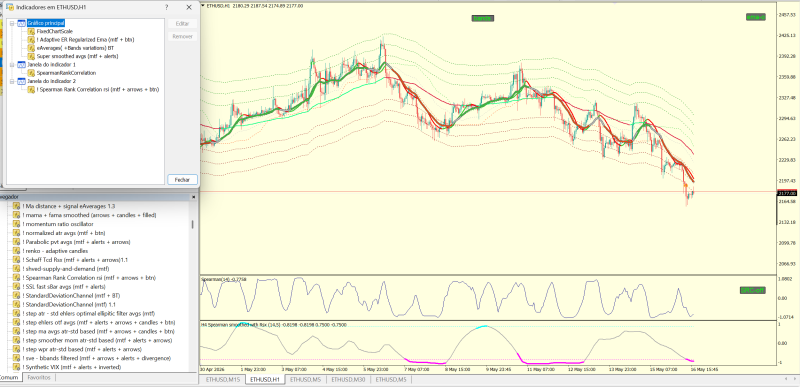Click the Schaff Tcd Rsx icon
This screenshot has height=387, width=800.
[16, 260]
